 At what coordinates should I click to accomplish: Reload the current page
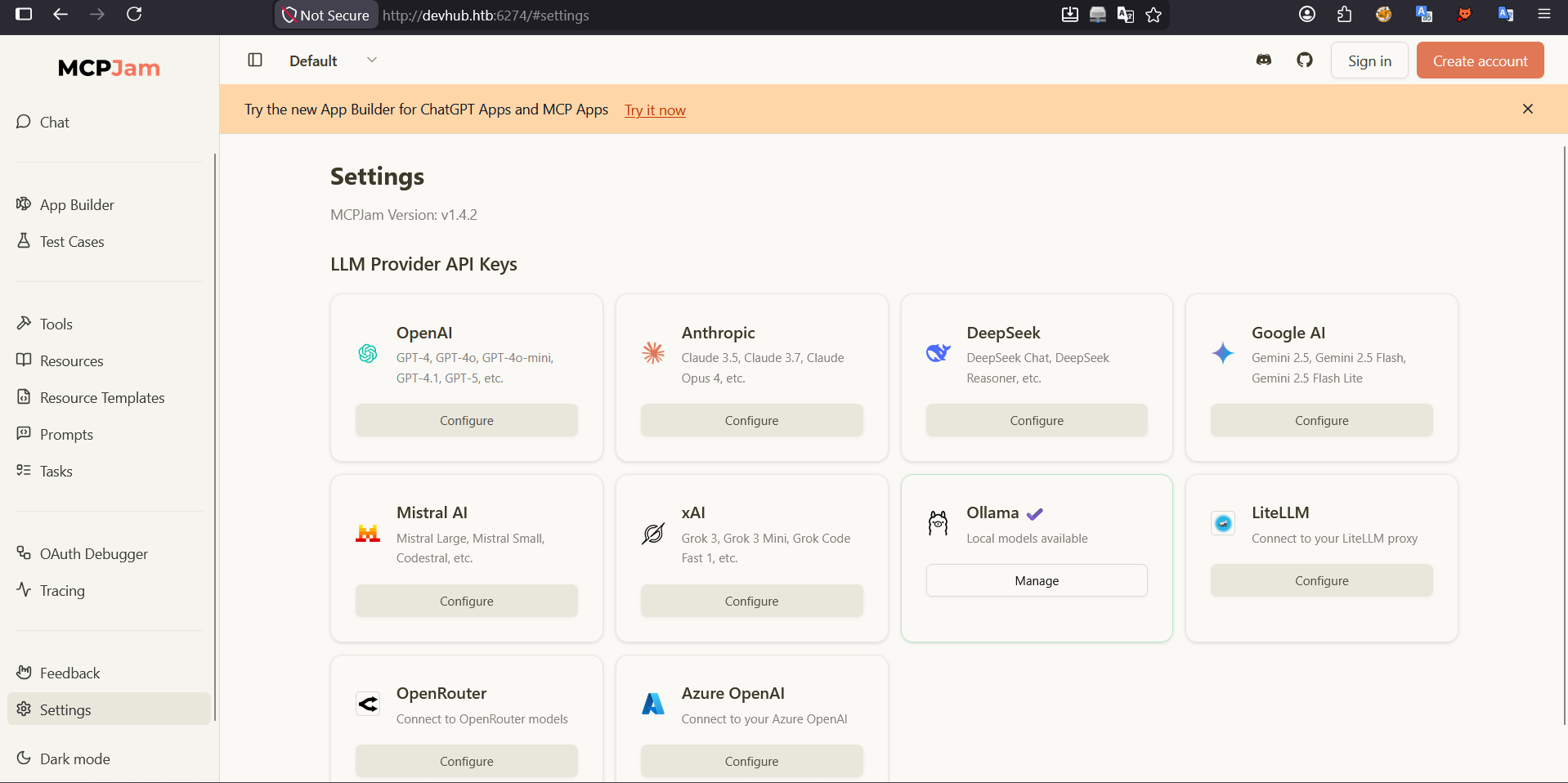tap(135, 15)
